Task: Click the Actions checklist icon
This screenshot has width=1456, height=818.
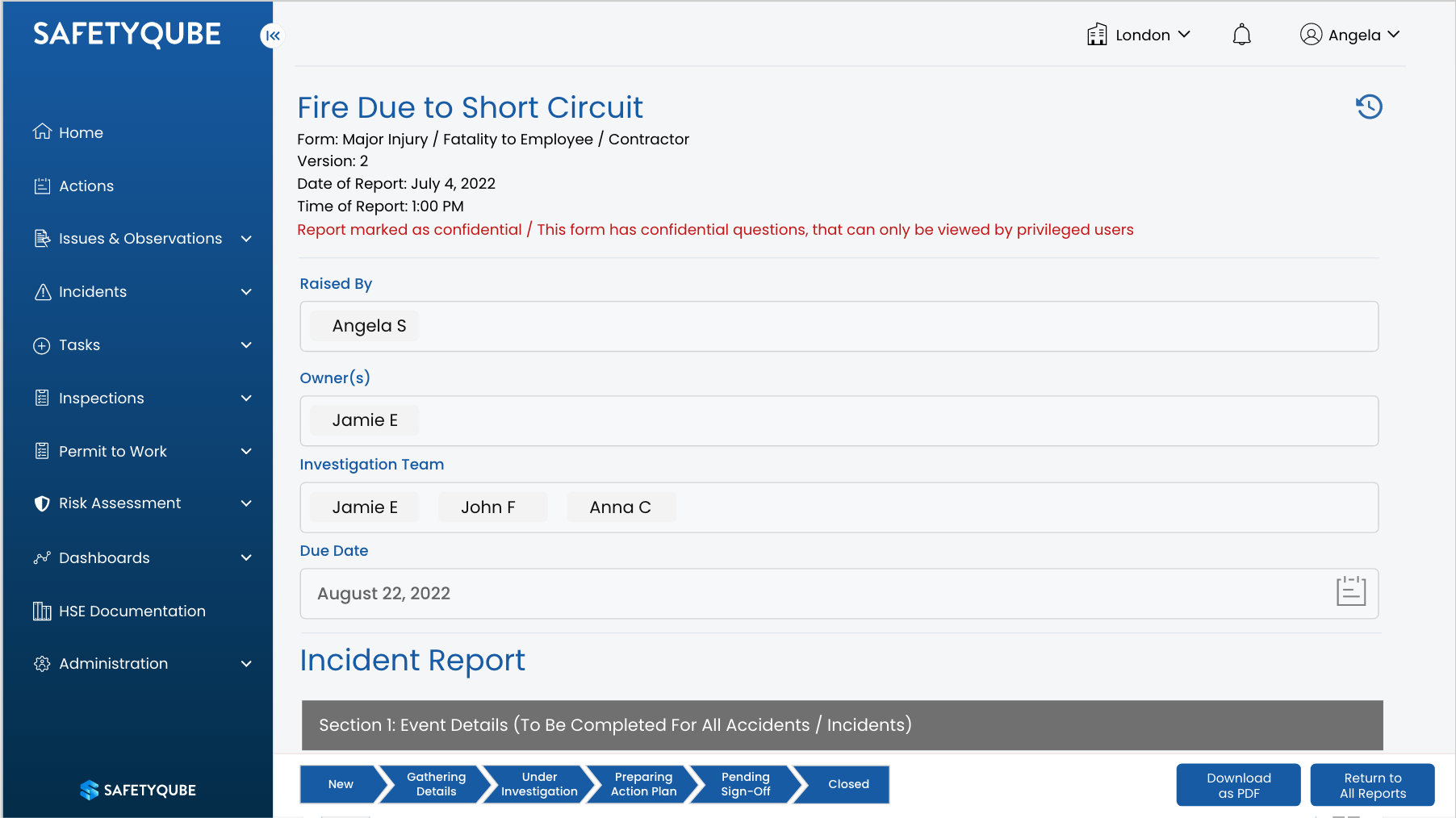Action: pos(43,186)
